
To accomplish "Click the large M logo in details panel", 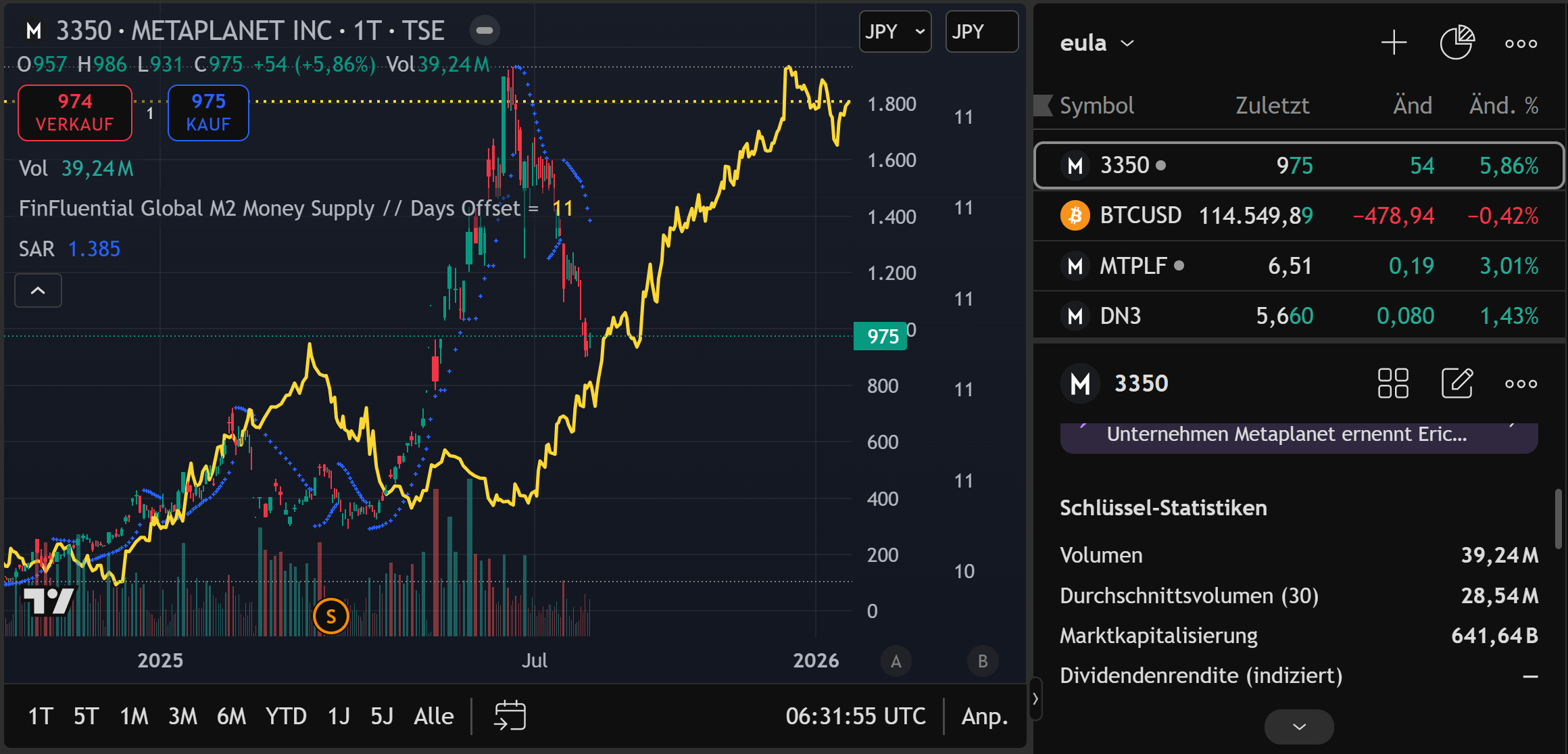I will (x=1080, y=383).
